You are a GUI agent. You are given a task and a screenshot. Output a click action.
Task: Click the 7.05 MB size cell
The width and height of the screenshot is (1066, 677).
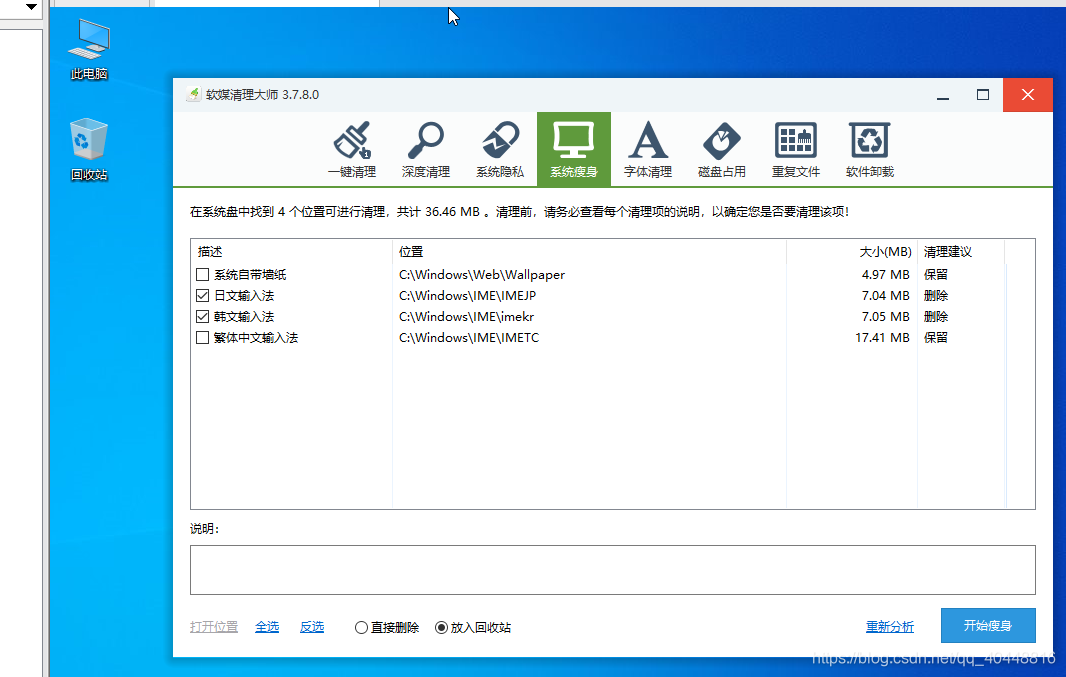coord(885,317)
